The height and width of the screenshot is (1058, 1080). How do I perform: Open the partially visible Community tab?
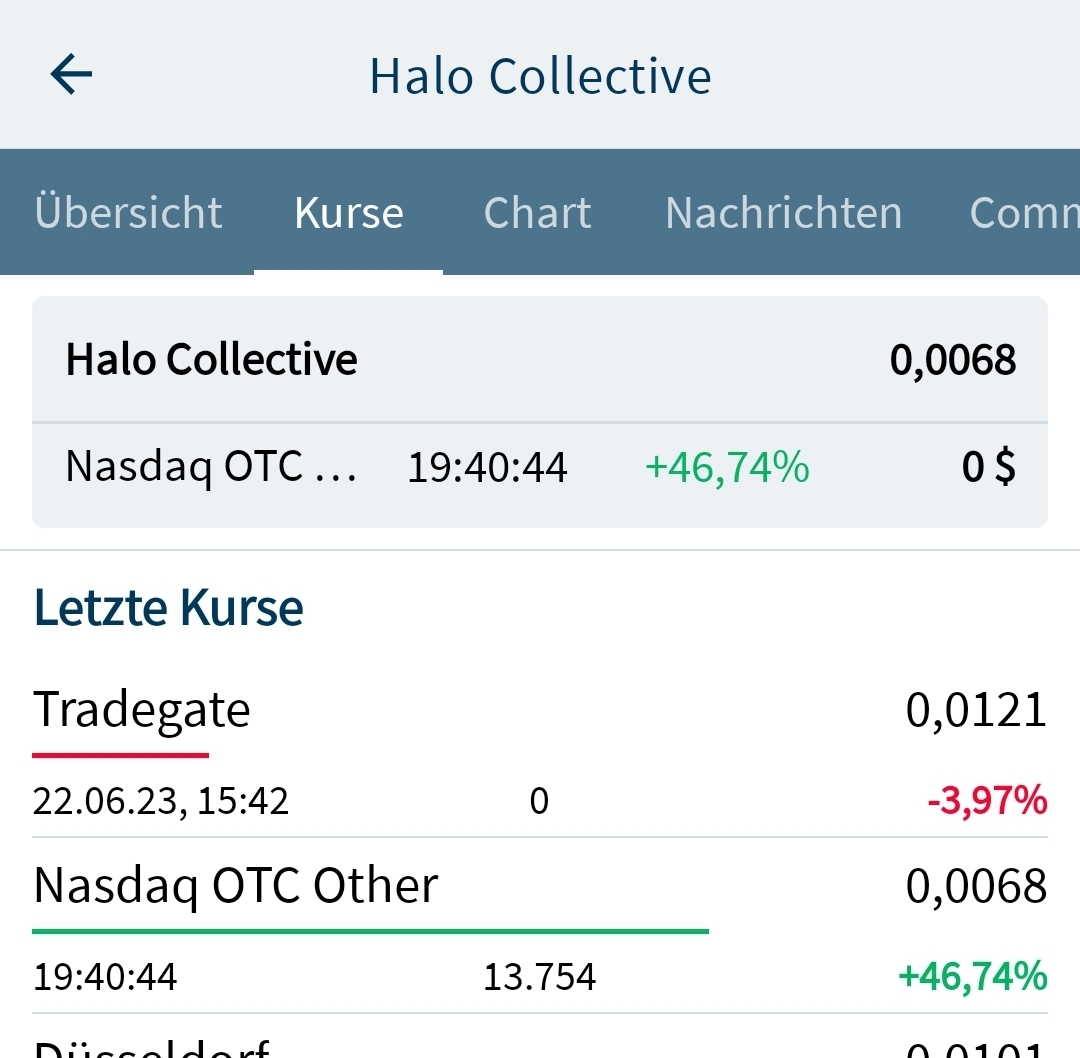(1030, 212)
